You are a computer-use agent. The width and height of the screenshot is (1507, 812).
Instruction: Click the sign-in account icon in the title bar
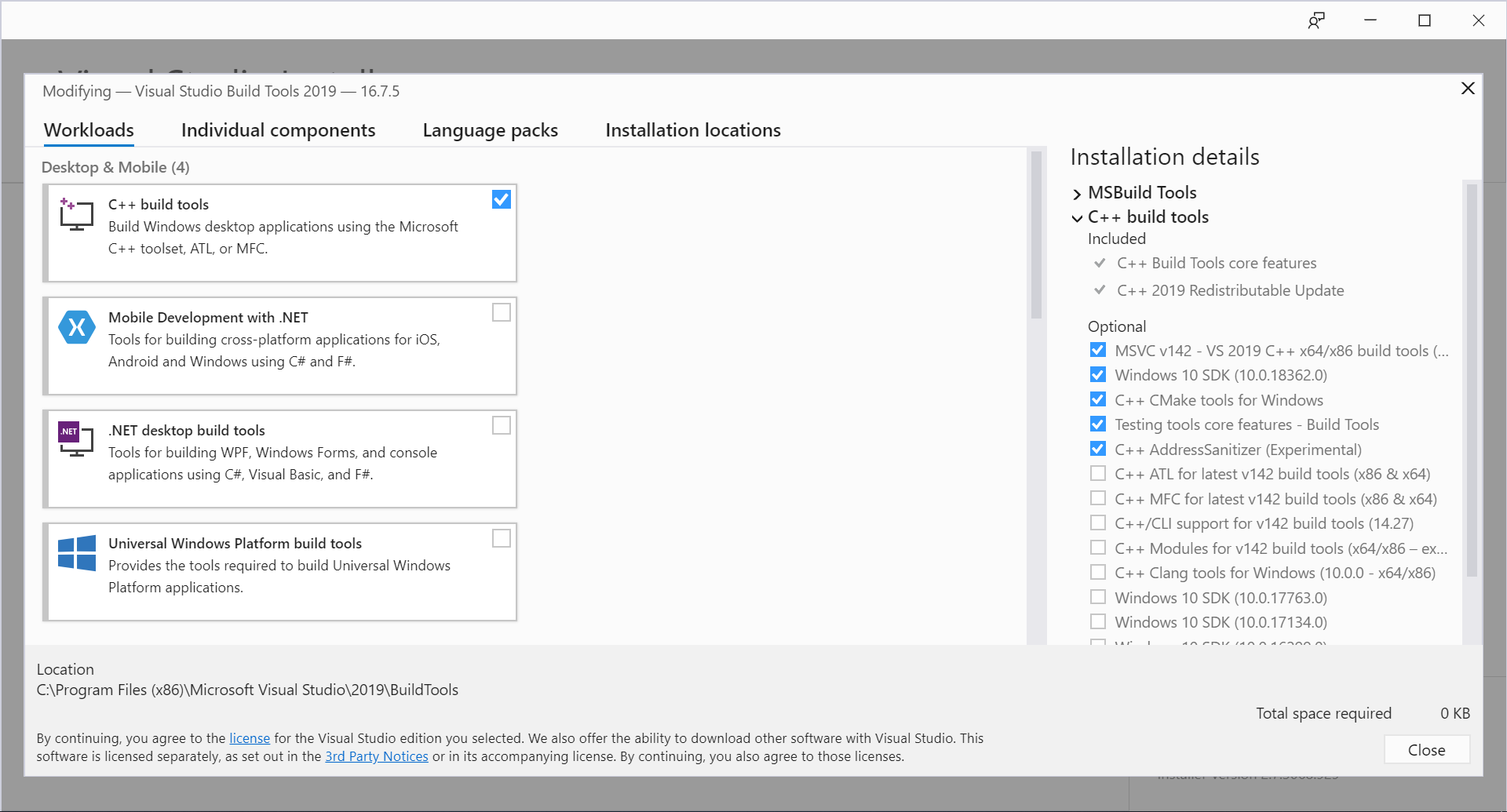1317,20
